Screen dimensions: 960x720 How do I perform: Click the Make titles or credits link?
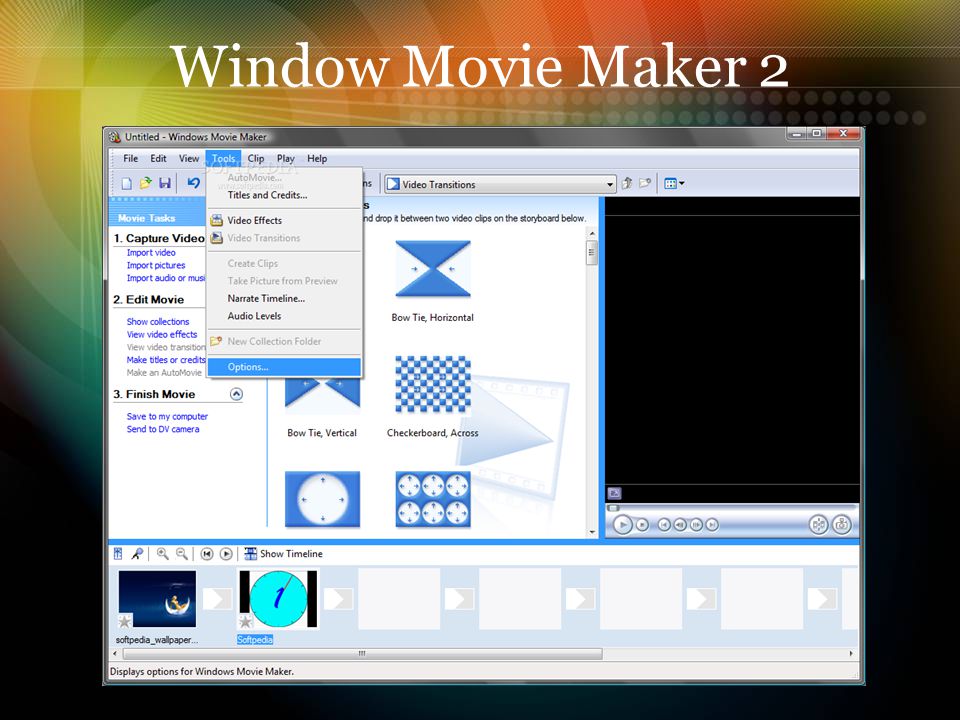[166, 360]
